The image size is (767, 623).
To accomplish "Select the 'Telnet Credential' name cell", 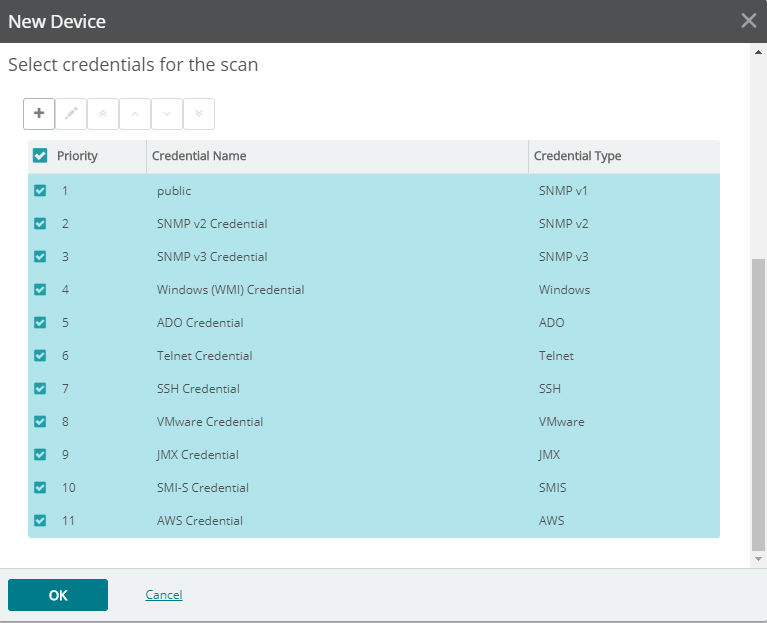I will 204,356.
